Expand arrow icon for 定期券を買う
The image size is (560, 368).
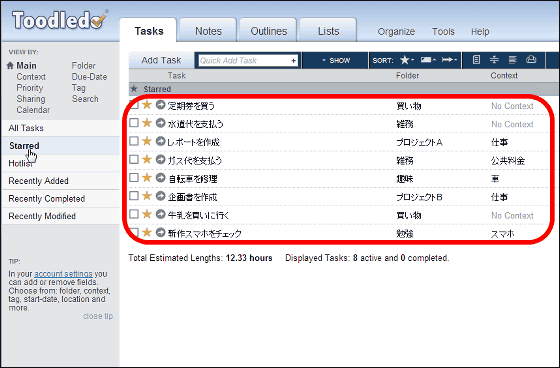pyautogui.click(x=161, y=105)
